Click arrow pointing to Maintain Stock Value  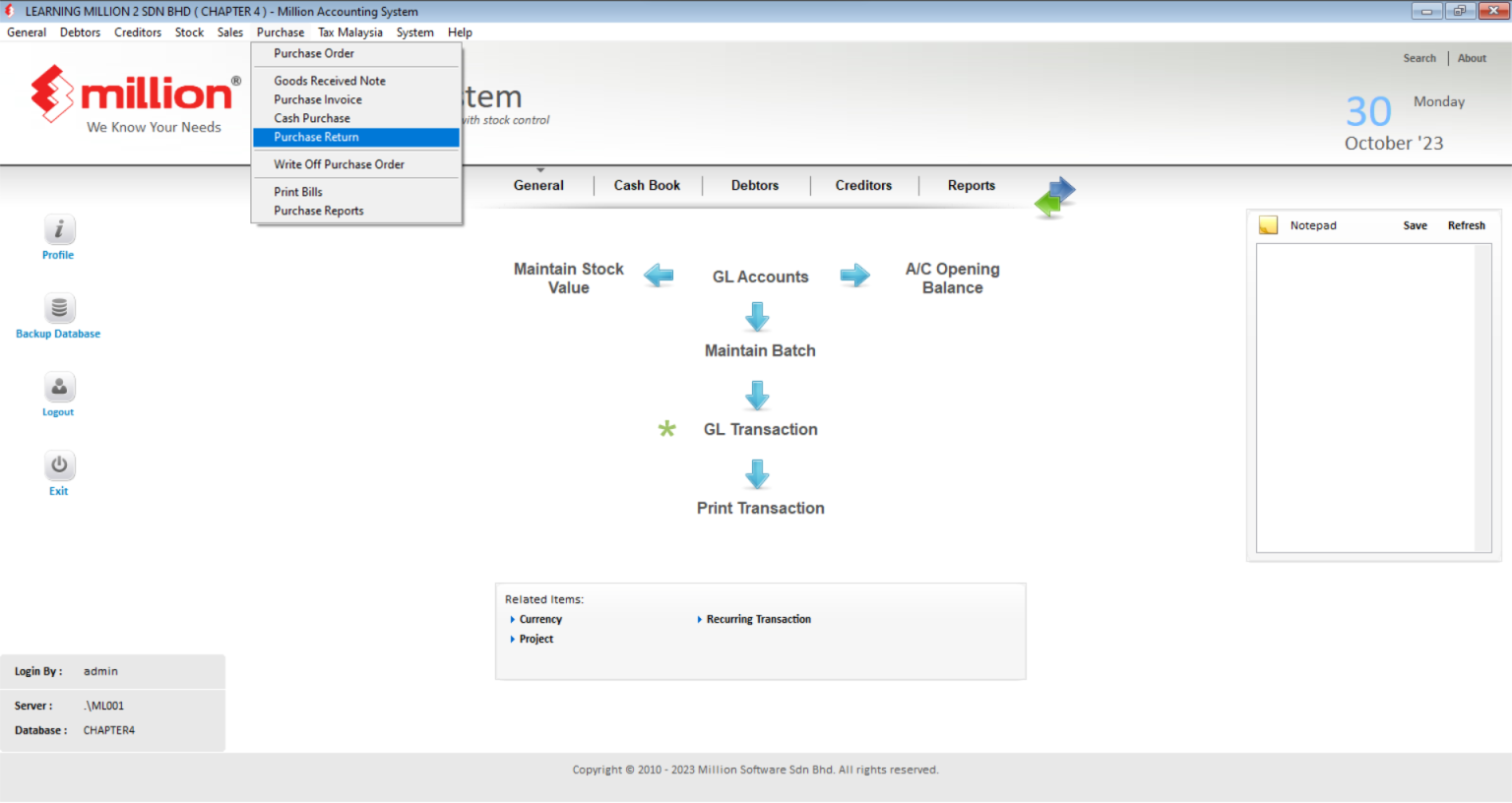659,276
